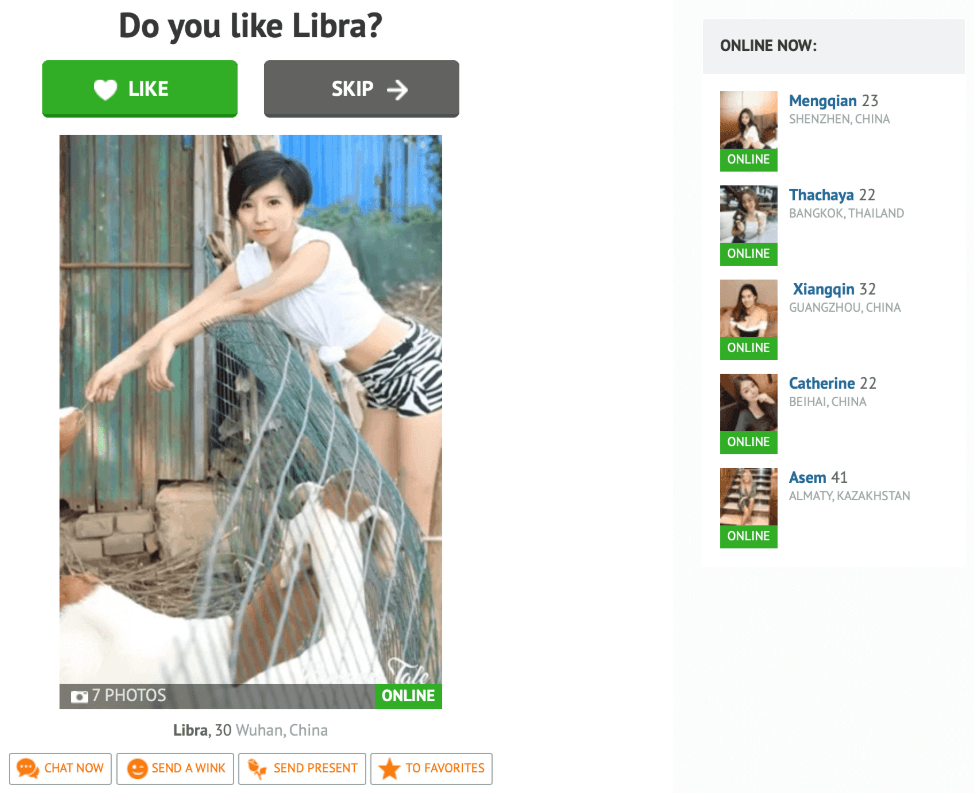Screen dimensions: 974x793
Task: Click the camera icon beside 7 Photos
Action: point(79,696)
